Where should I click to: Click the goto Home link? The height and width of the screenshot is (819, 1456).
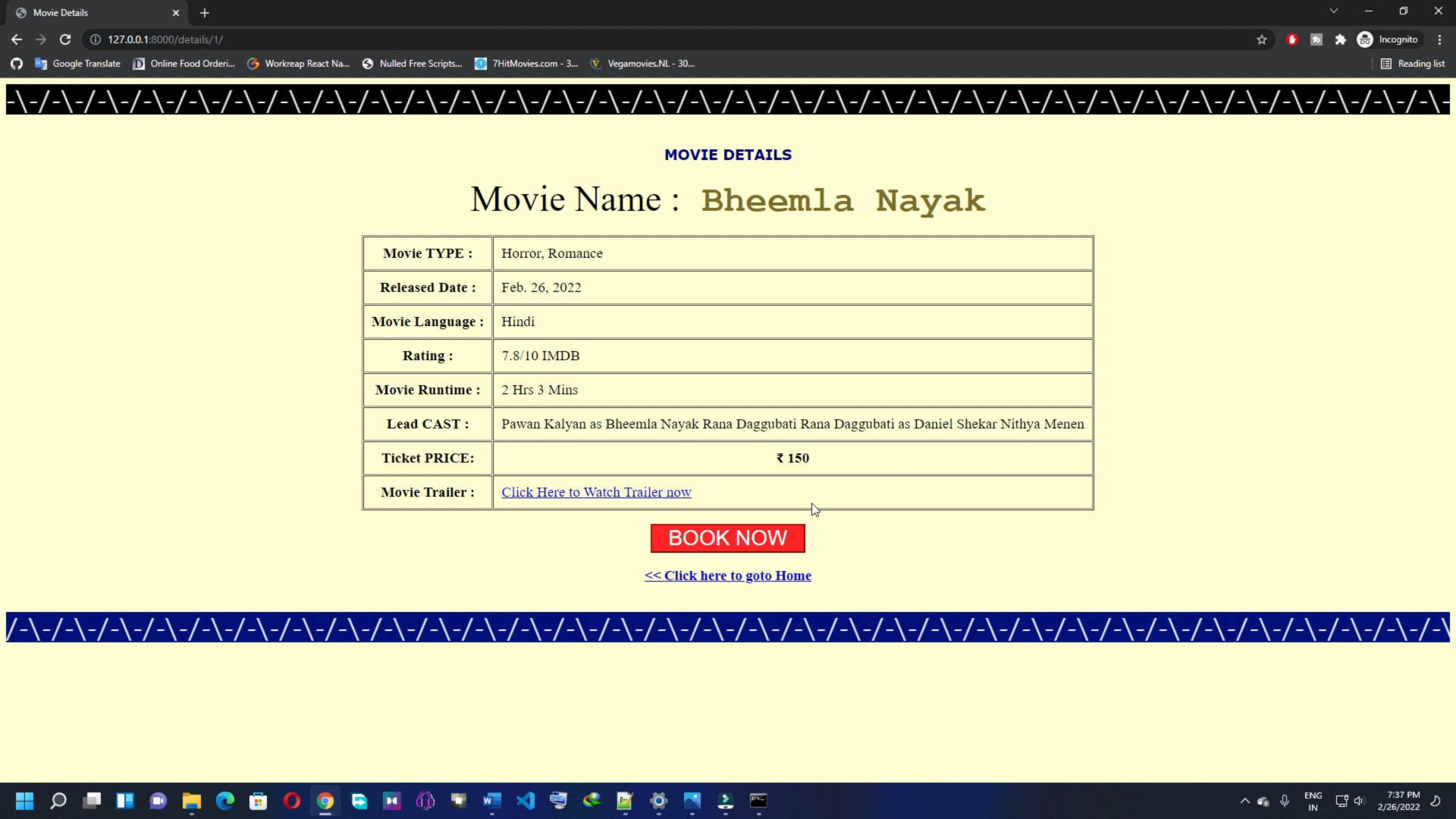tap(728, 576)
